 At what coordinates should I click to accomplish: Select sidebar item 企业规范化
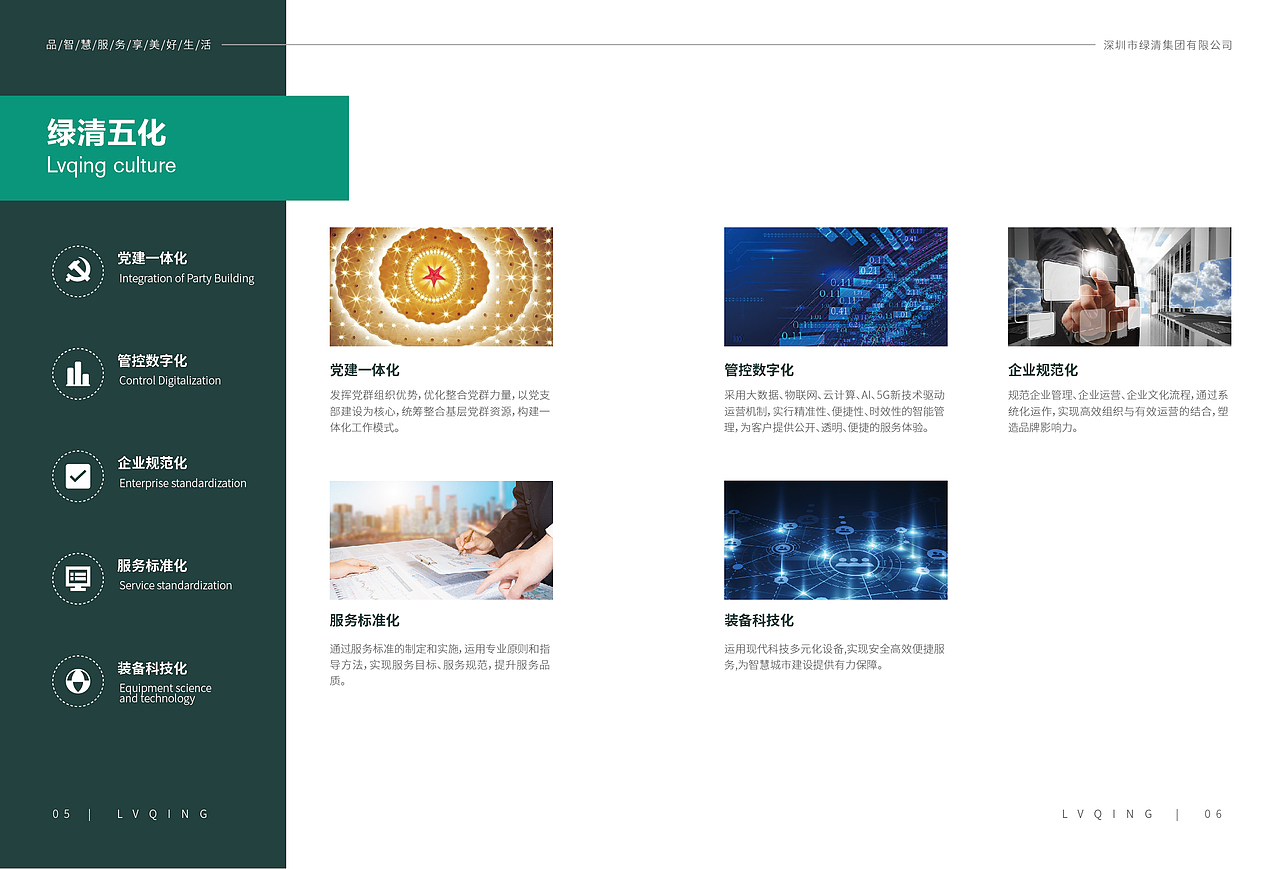coord(152,463)
